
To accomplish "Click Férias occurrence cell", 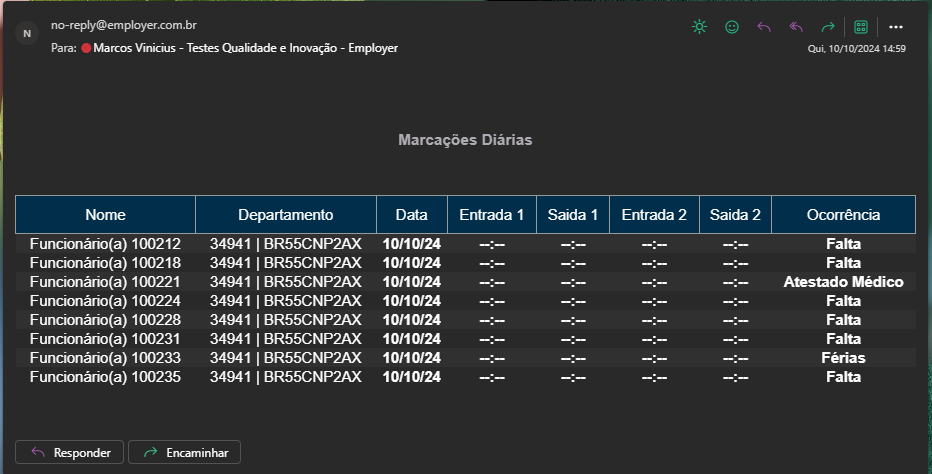I will click(x=843, y=358).
